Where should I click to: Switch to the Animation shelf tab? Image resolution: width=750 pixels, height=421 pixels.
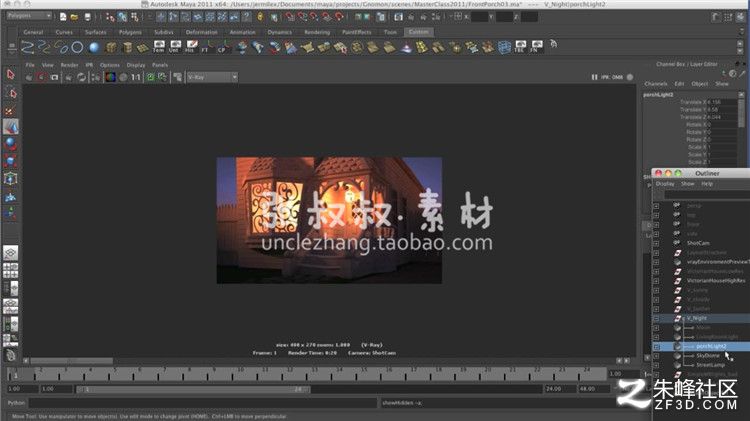(x=243, y=32)
